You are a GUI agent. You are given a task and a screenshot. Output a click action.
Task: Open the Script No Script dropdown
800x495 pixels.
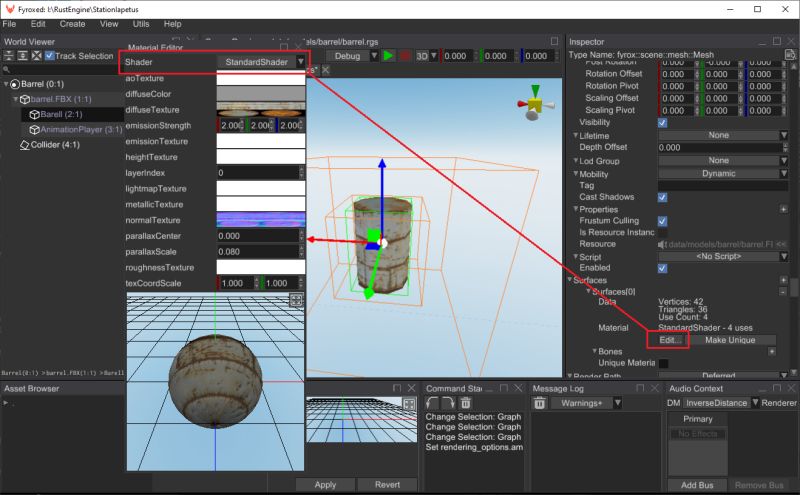(723, 256)
